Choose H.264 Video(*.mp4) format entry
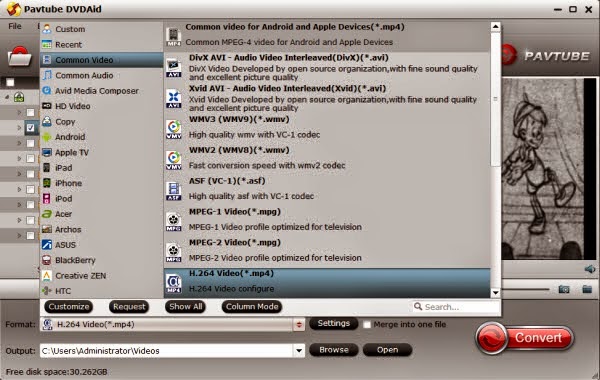This screenshot has height=380, width=600. point(327,283)
